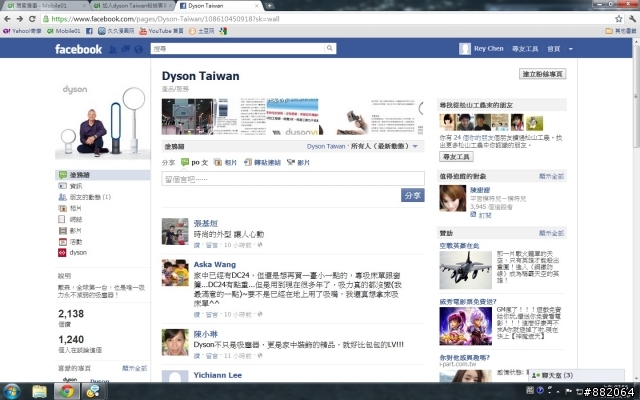
Task: Open the fighter jet ad thumbnail
Action: (x=465, y=270)
